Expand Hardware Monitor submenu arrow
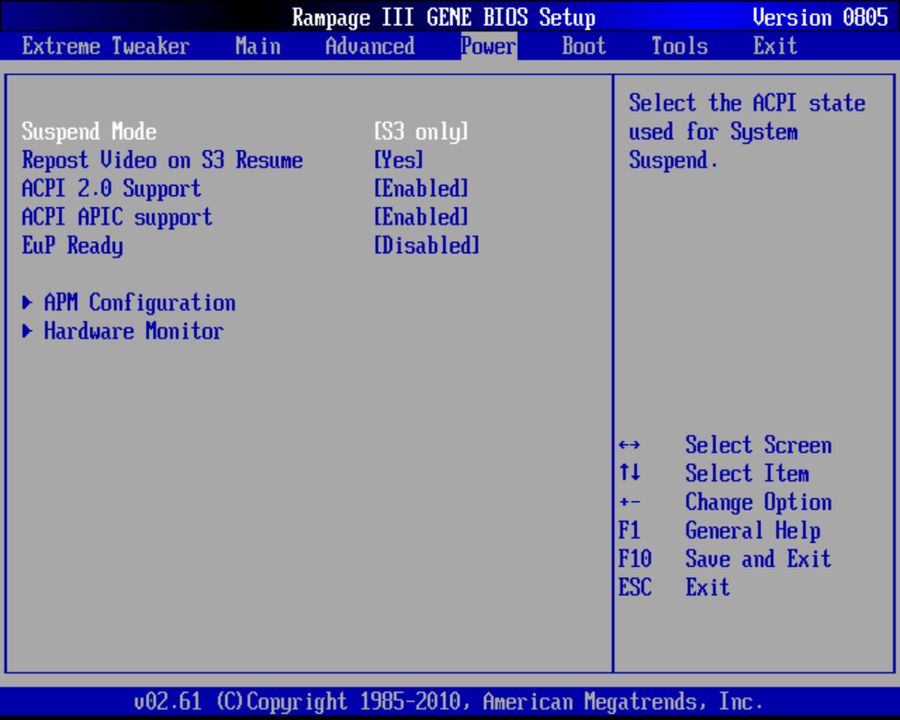This screenshot has width=900, height=720. (27, 331)
